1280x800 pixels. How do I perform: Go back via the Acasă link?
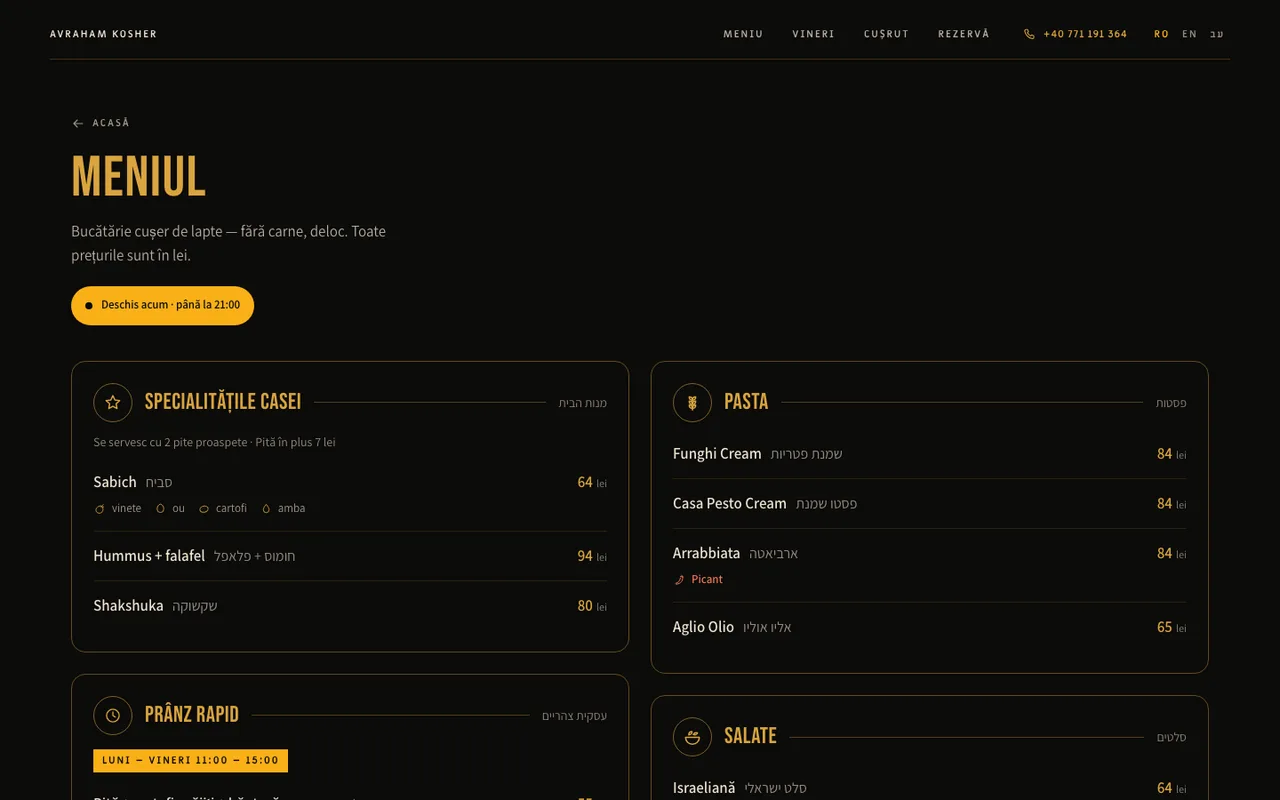(101, 123)
